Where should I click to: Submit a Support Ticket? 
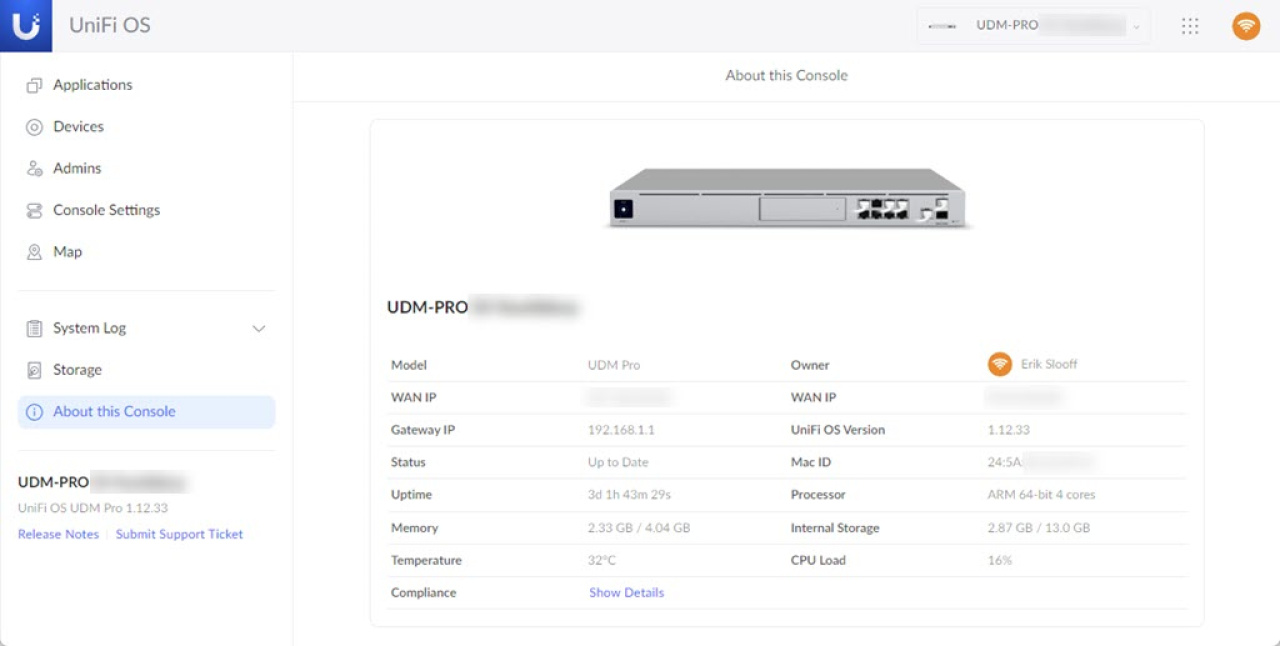(x=179, y=533)
